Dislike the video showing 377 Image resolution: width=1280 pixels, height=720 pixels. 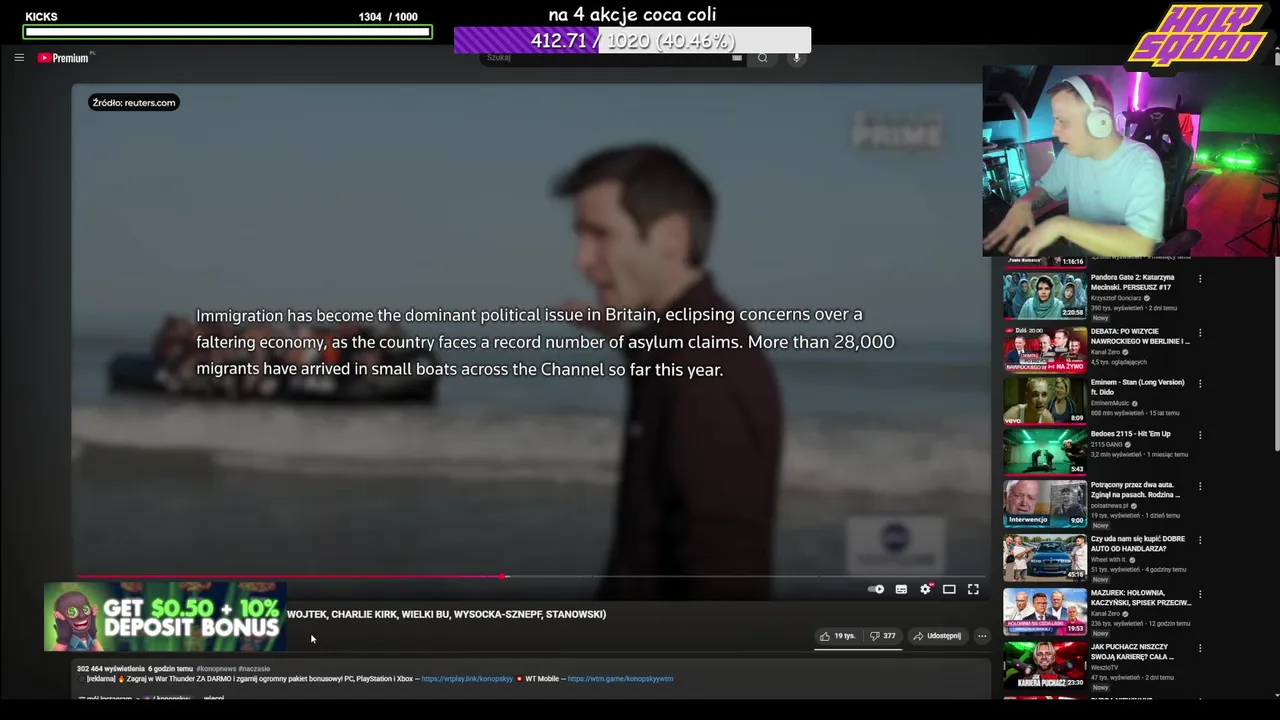point(882,636)
